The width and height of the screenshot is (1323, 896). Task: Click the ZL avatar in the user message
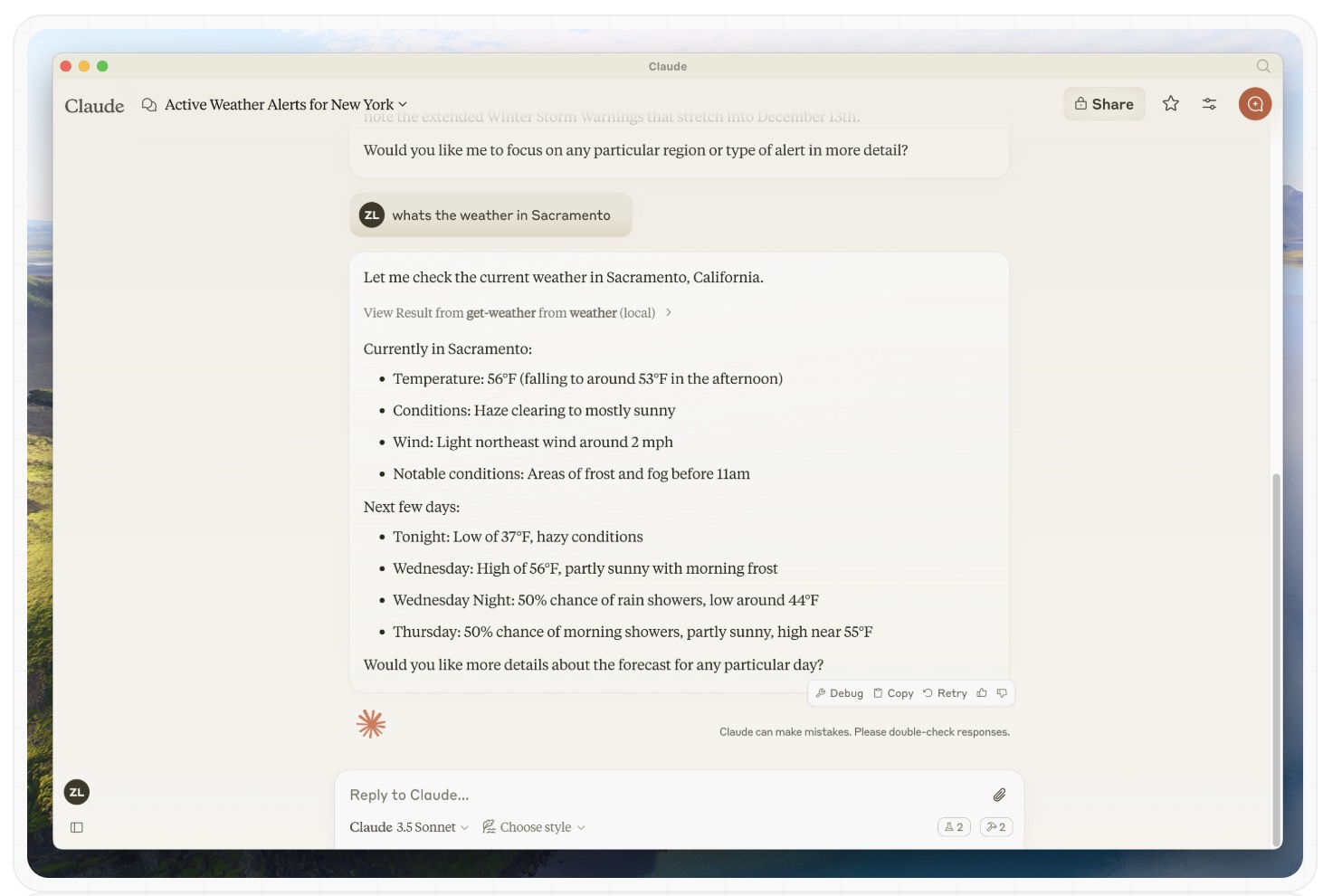(372, 215)
